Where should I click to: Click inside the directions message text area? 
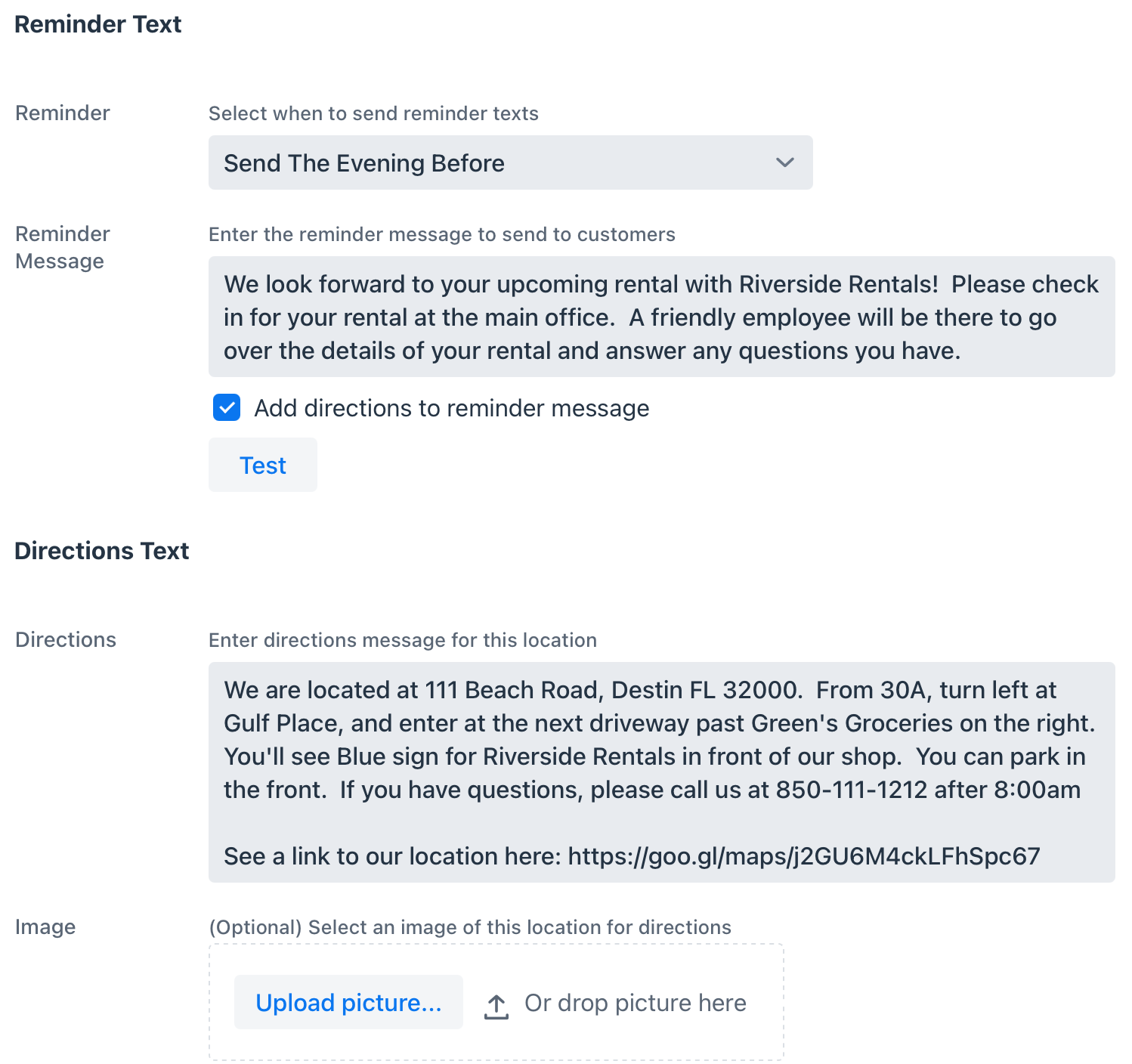tap(661, 772)
